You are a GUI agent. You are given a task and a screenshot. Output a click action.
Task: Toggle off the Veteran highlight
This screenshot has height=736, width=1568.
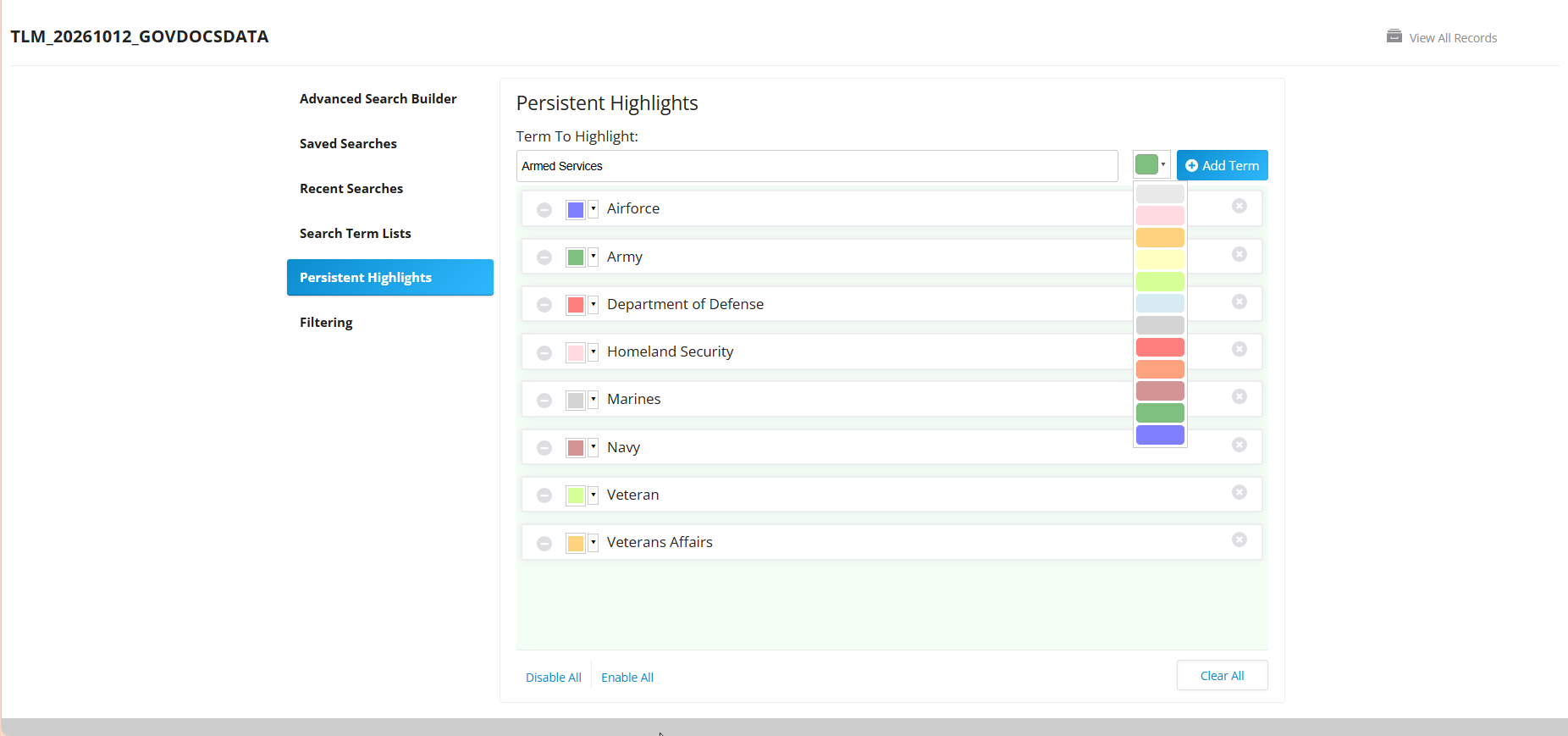click(544, 495)
